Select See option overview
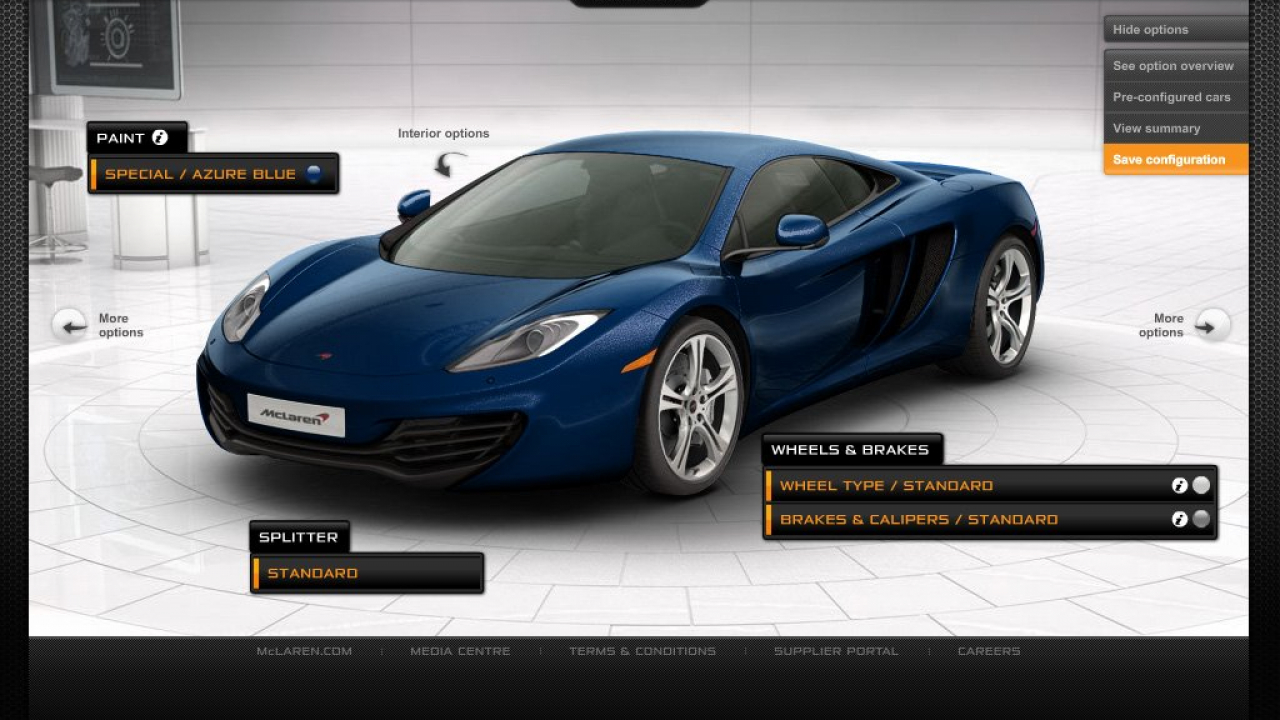The height and width of the screenshot is (720, 1280). tap(1176, 66)
